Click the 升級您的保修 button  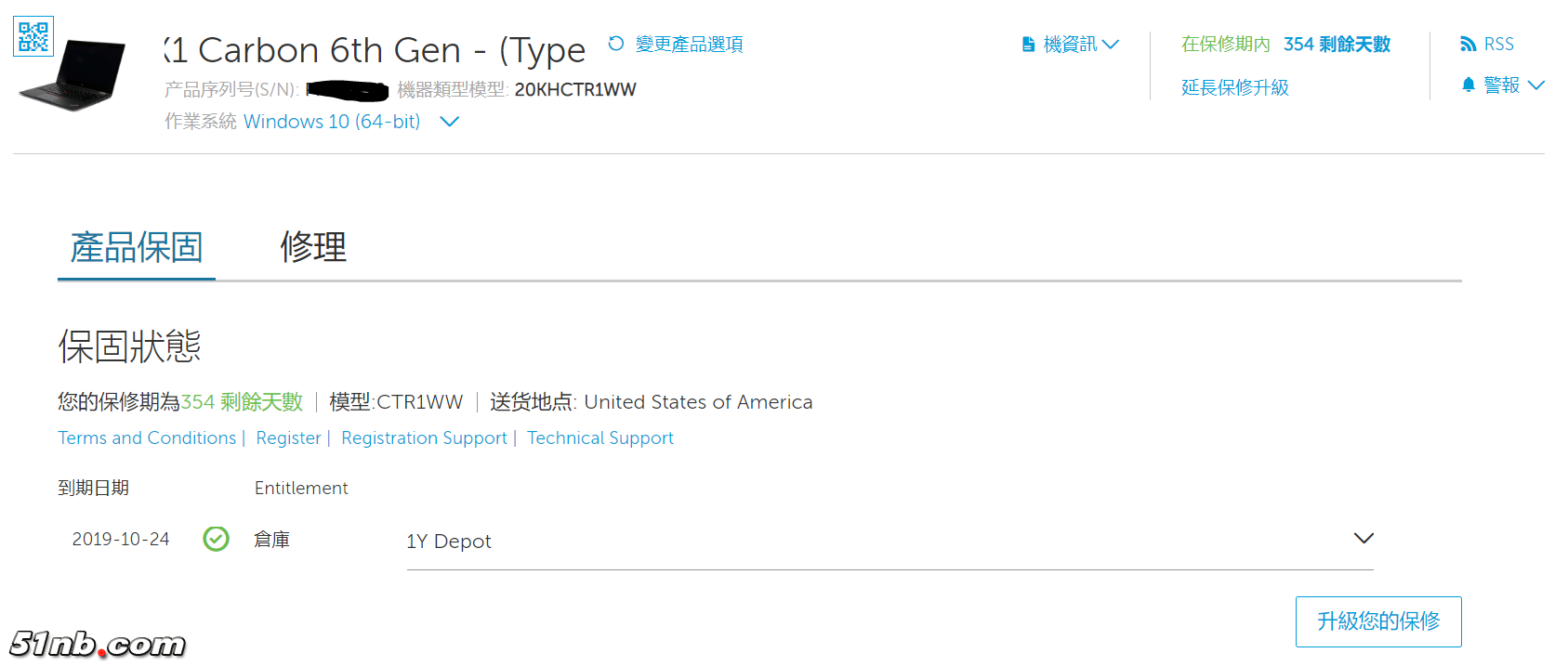(x=1377, y=621)
